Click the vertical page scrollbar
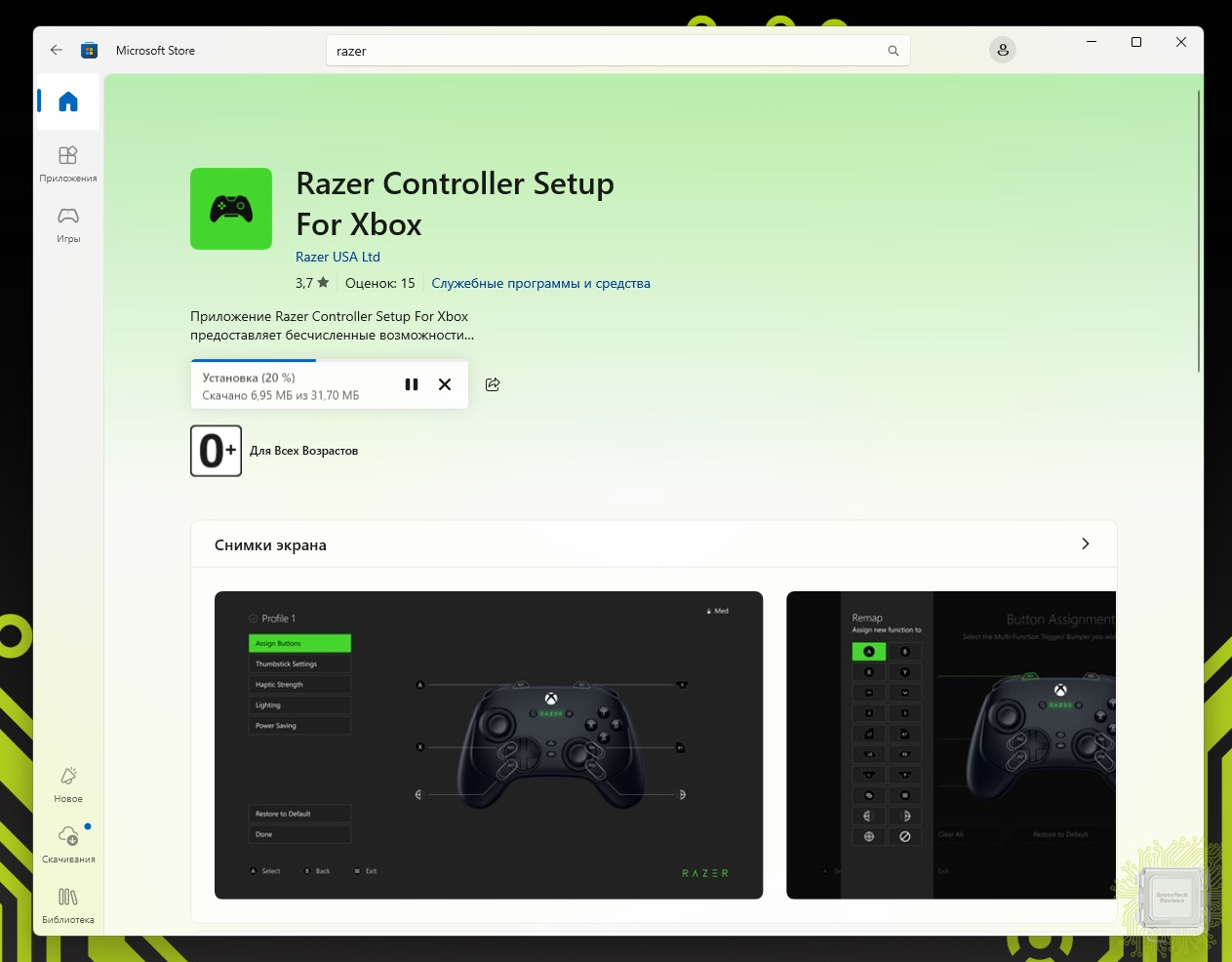 tap(1198, 230)
